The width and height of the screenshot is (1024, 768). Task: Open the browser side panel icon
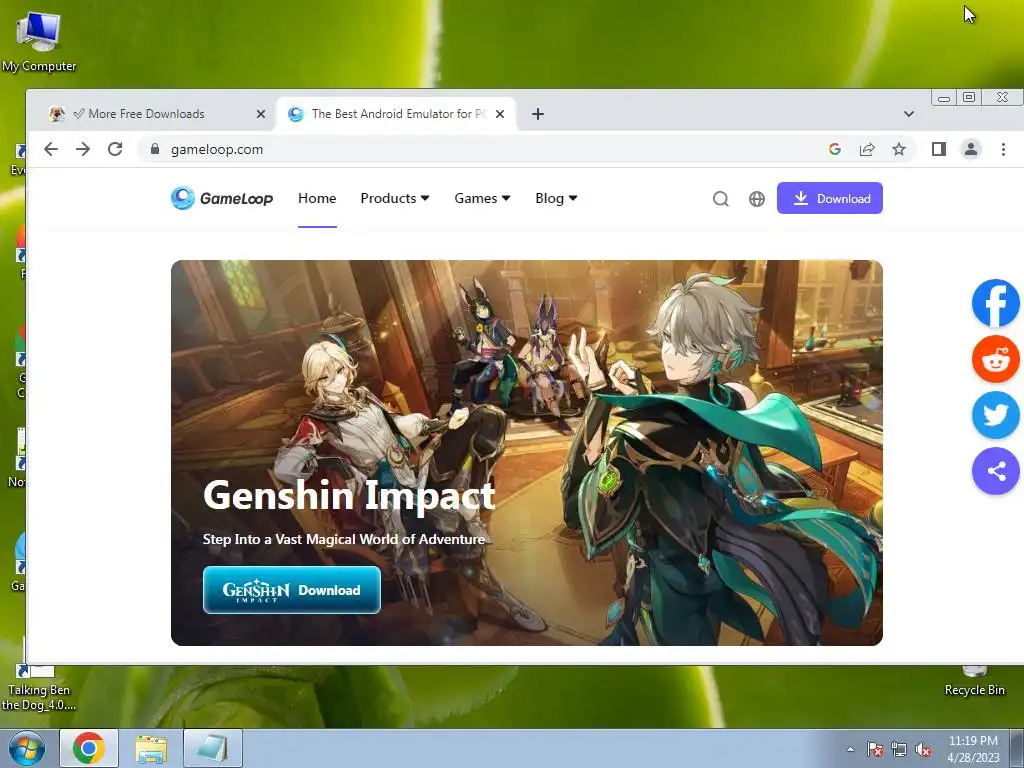point(938,149)
